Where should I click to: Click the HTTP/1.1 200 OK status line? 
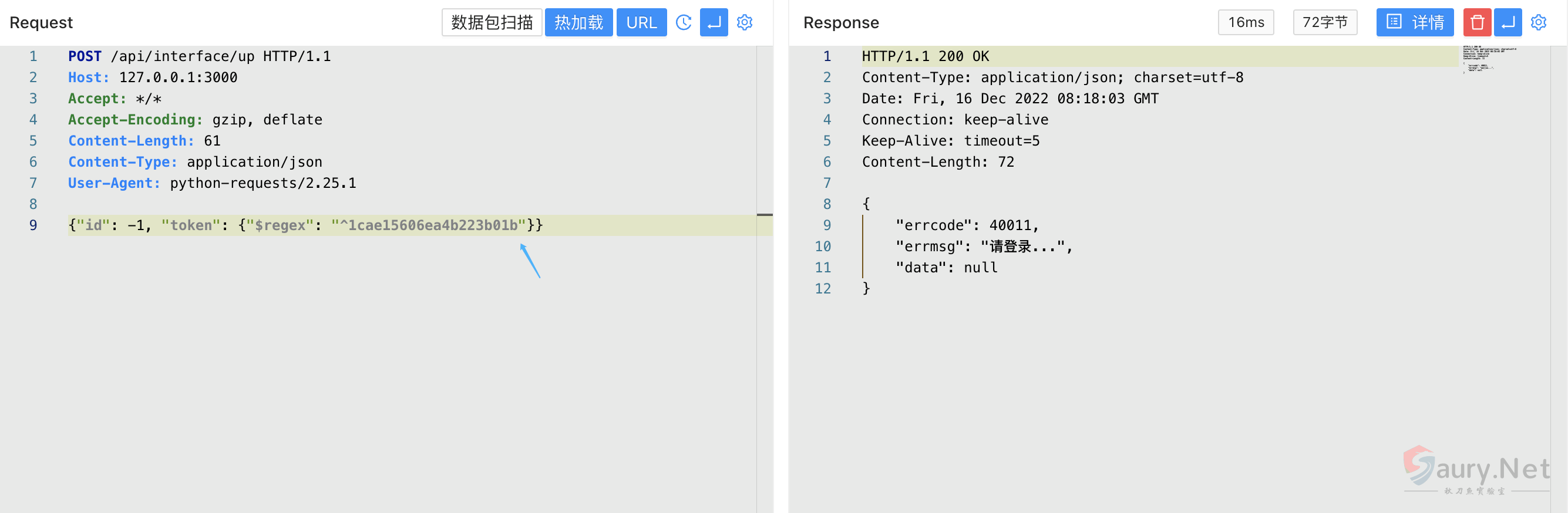[x=924, y=56]
